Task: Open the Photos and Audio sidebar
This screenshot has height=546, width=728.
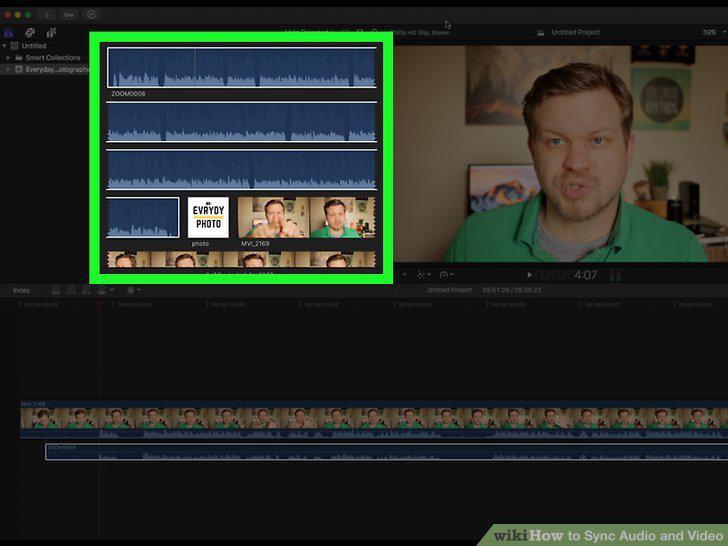Action: click(x=30, y=32)
